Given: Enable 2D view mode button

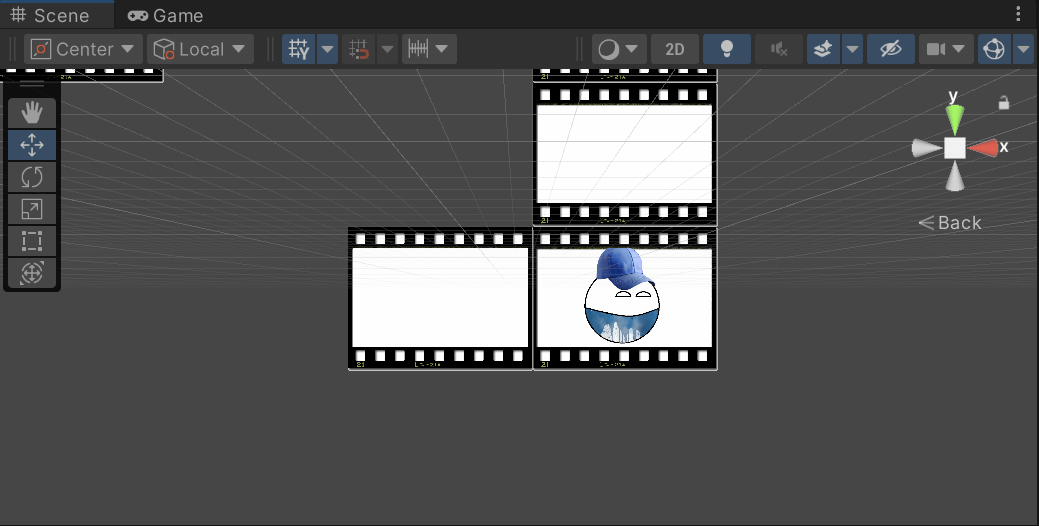Looking at the screenshot, I should click(x=675, y=49).
